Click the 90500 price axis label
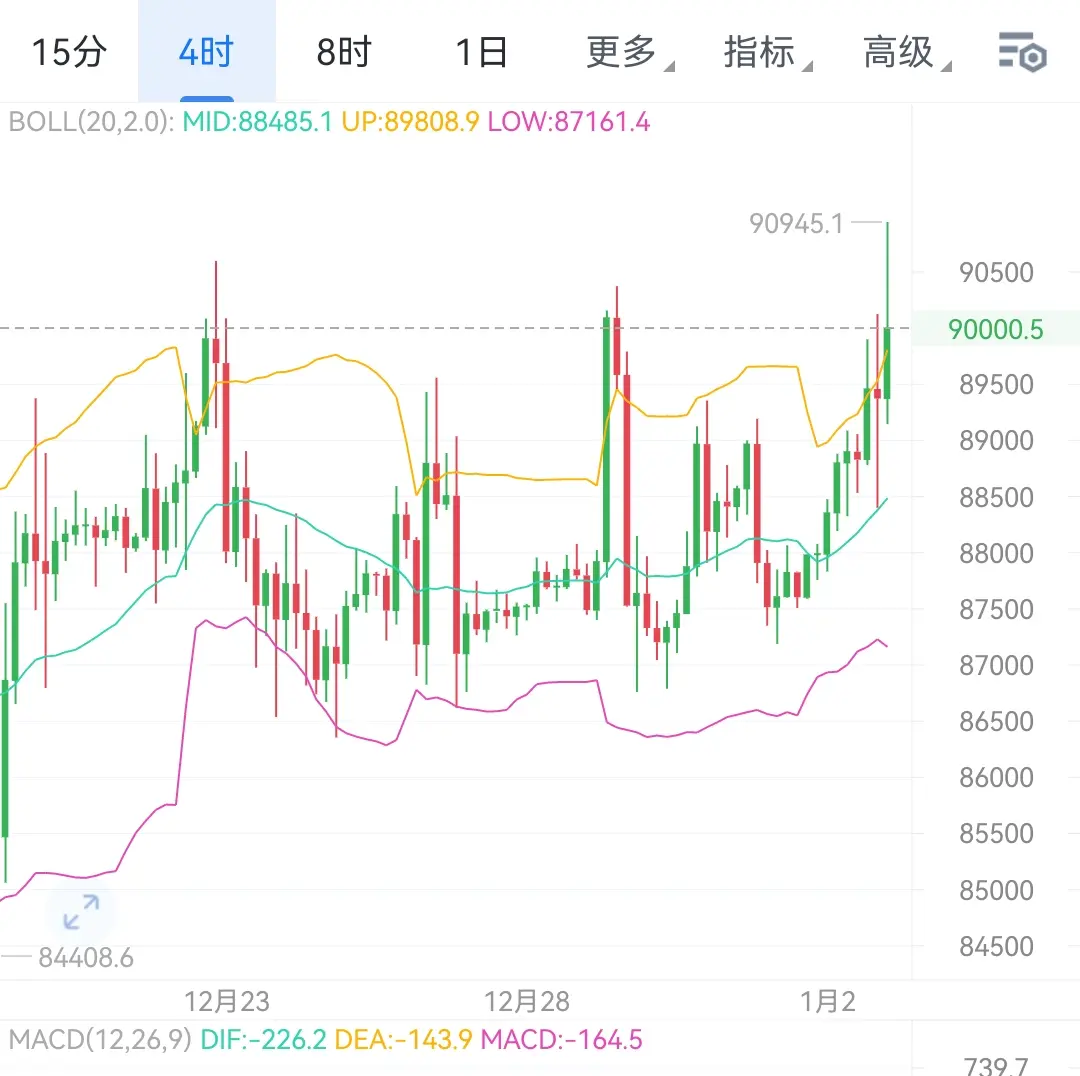The width and height of the screenshot is (1080, 1076). [x=996, y=273]
